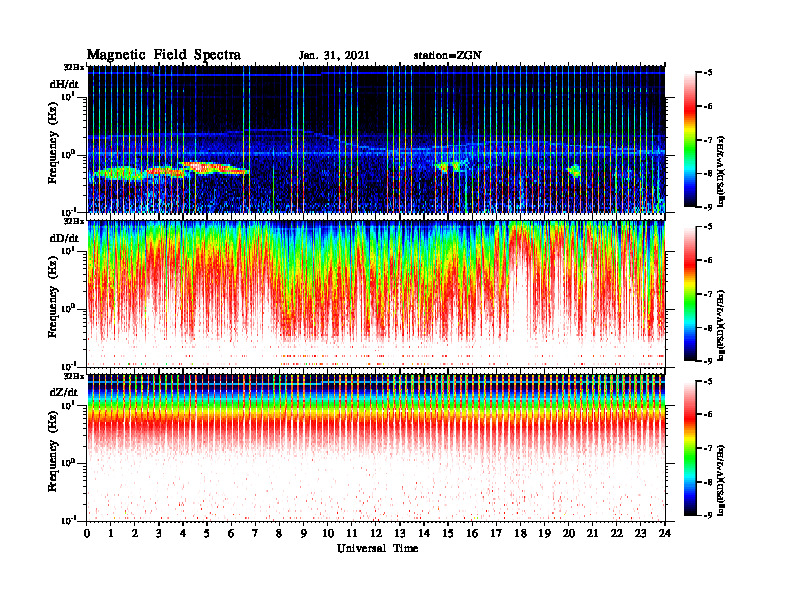Click the dZ/dt color bar
The width and height of the screenshot is (792, 612).
[690, 448]
